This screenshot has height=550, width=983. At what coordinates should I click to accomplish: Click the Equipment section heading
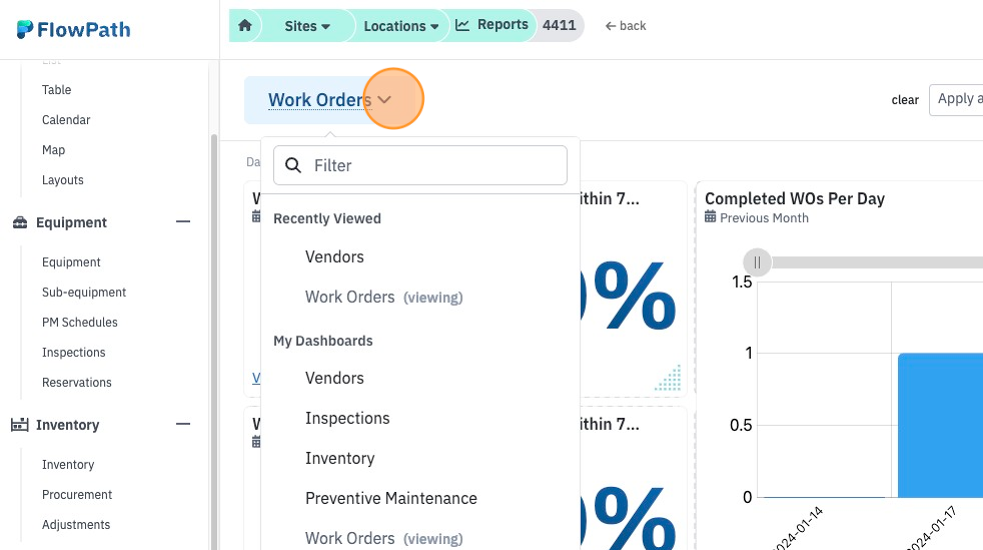coord(71,223)
